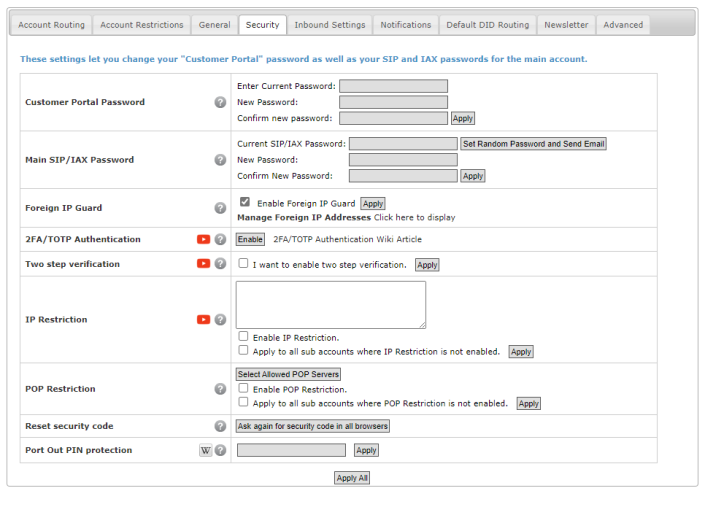Watch YouTube video for IP Restriction
Image resolution: width=705 pixels, height=507 pixels.
(x=204, y=320)
